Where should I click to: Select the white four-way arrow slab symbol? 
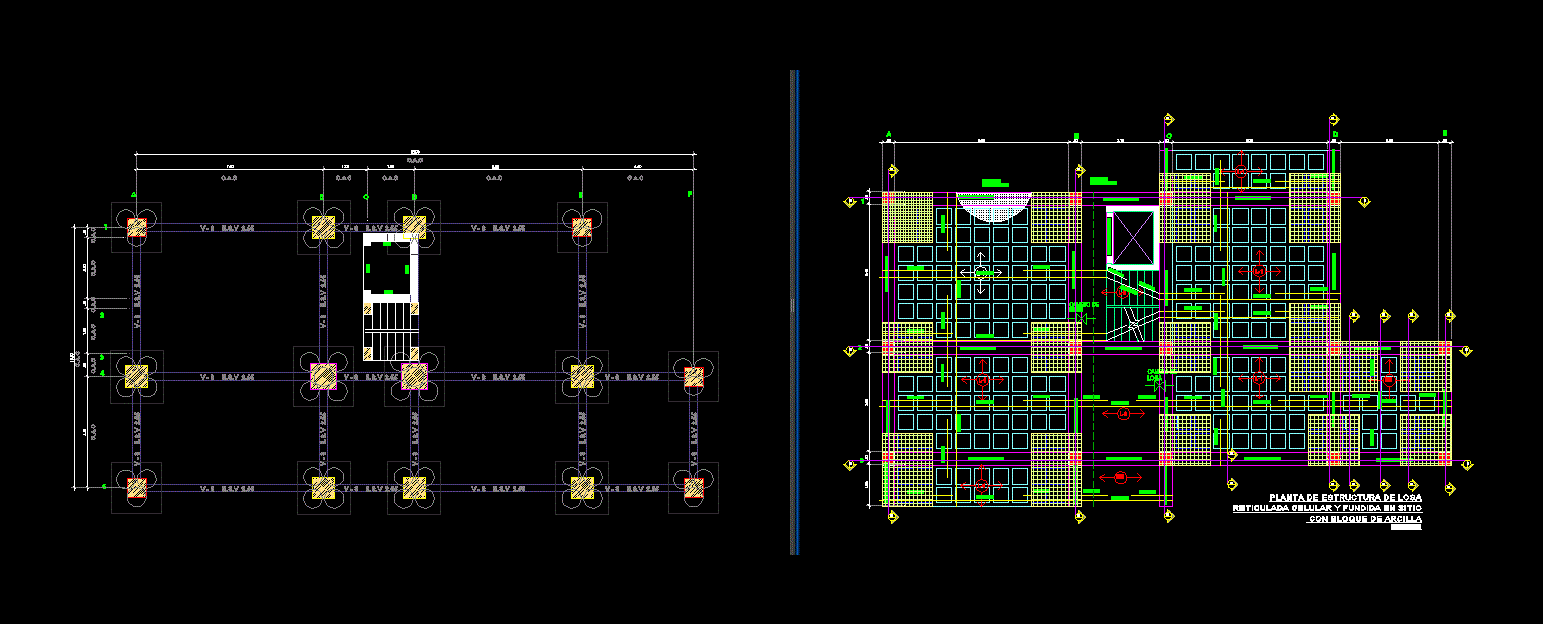pyautogui.click(x=981, y=272)
